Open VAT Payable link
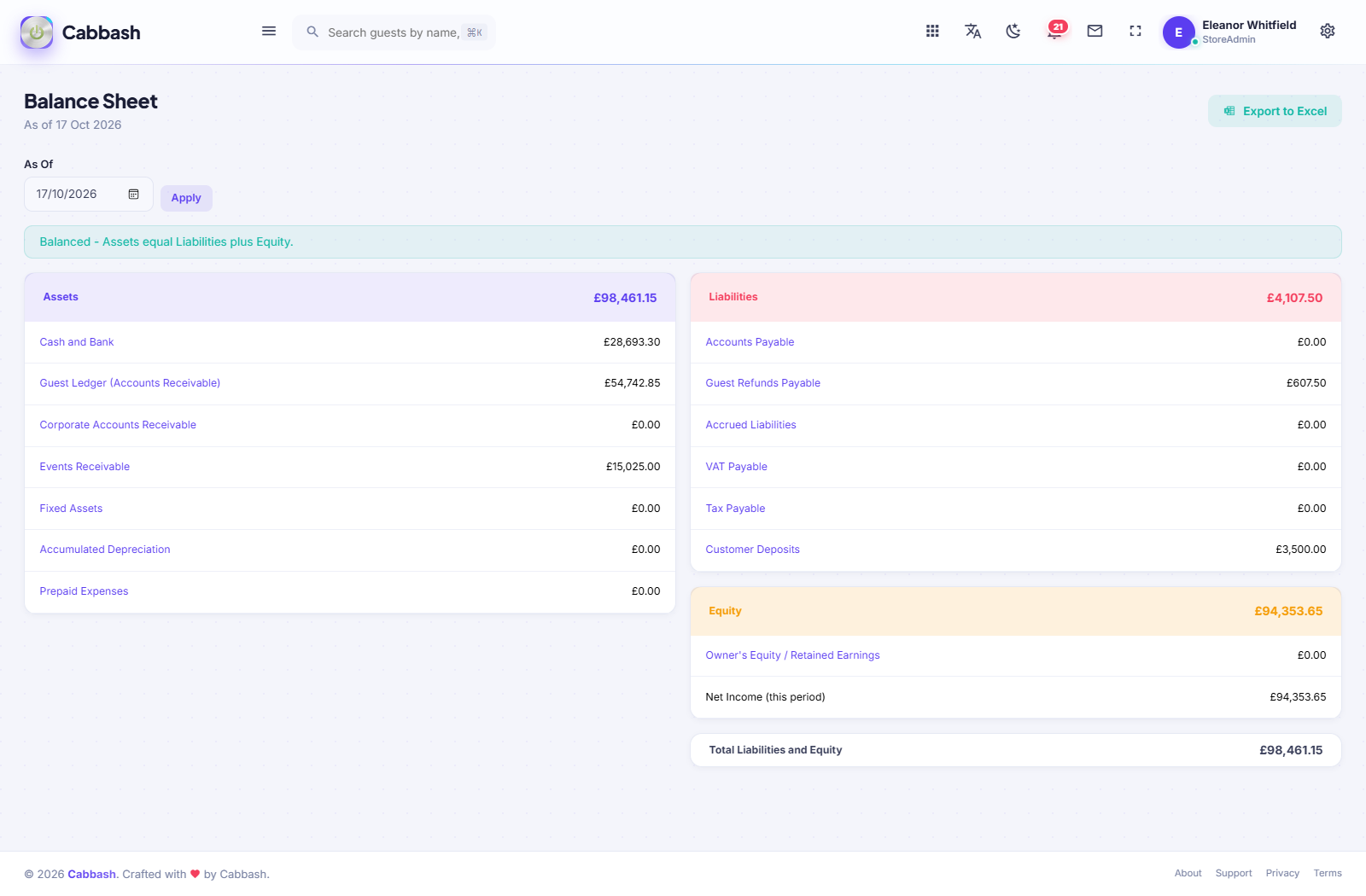This screenshot has width=1366, height=896. click(x=736, y=467)
